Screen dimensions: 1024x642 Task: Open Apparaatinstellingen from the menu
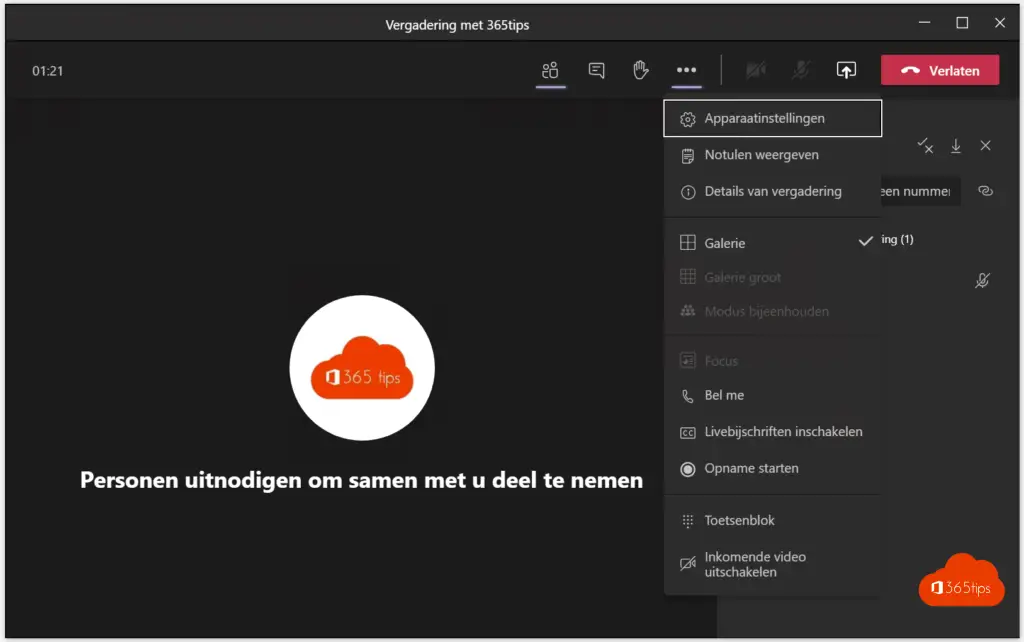(764, 118)
